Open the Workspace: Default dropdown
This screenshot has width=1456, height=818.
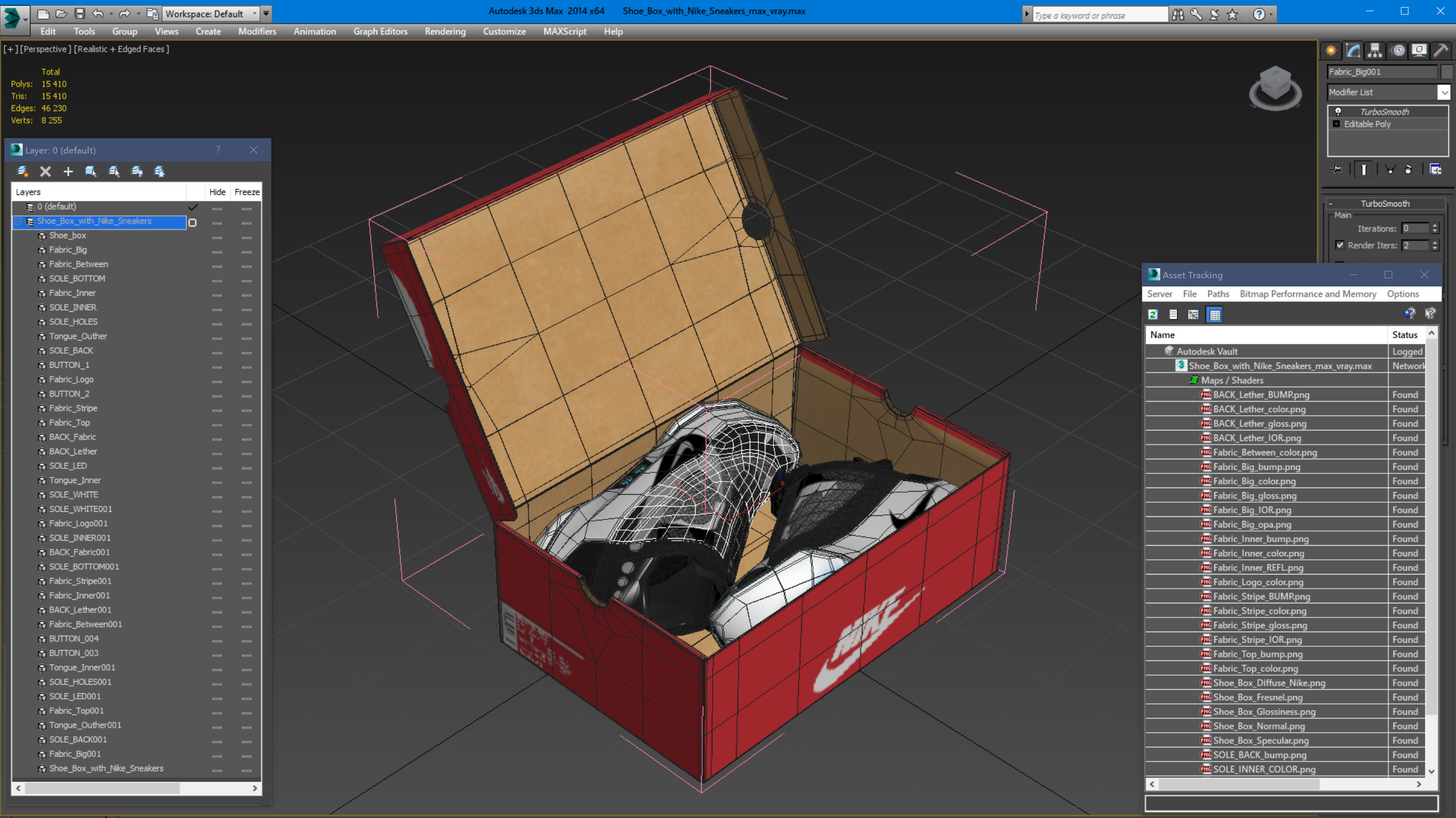(x=210, y=14)
